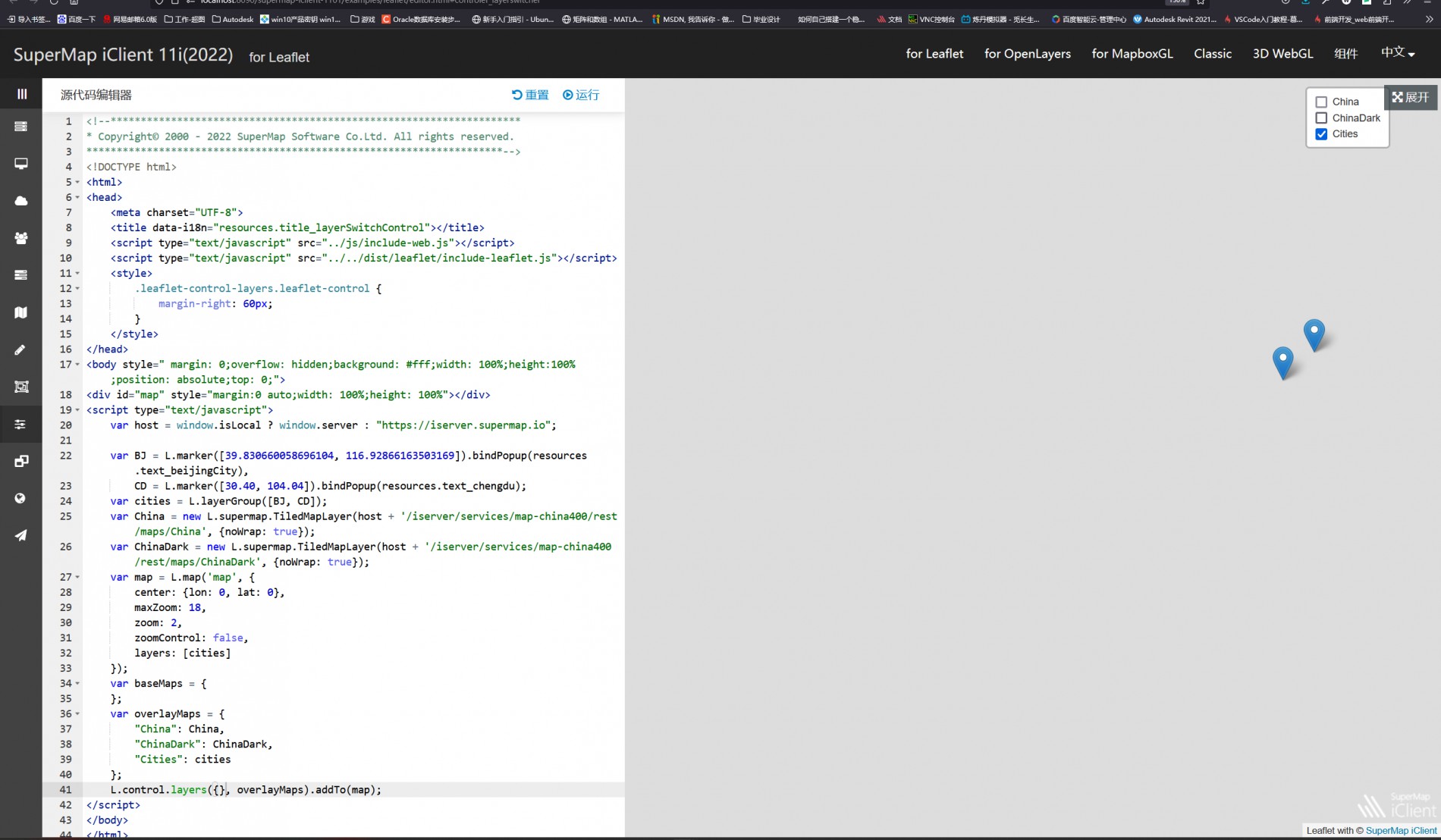
Task: Go to for MapboxGL nav item
Action: coord(1132,54)
